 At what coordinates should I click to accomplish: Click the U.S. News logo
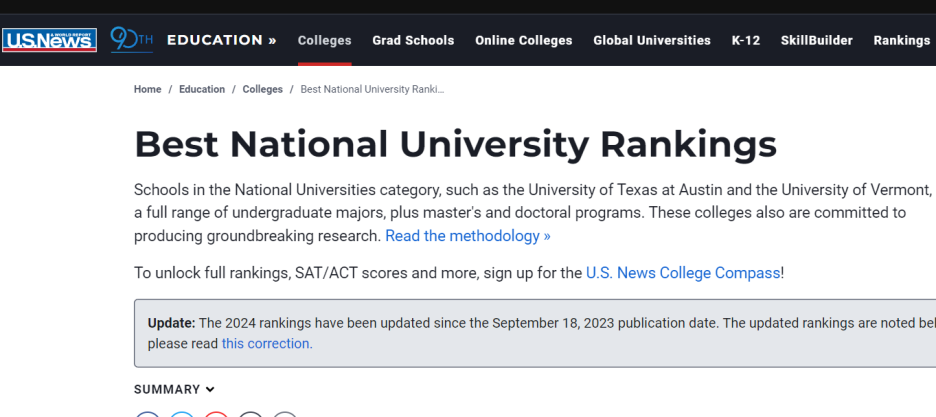tap(49, 40)
